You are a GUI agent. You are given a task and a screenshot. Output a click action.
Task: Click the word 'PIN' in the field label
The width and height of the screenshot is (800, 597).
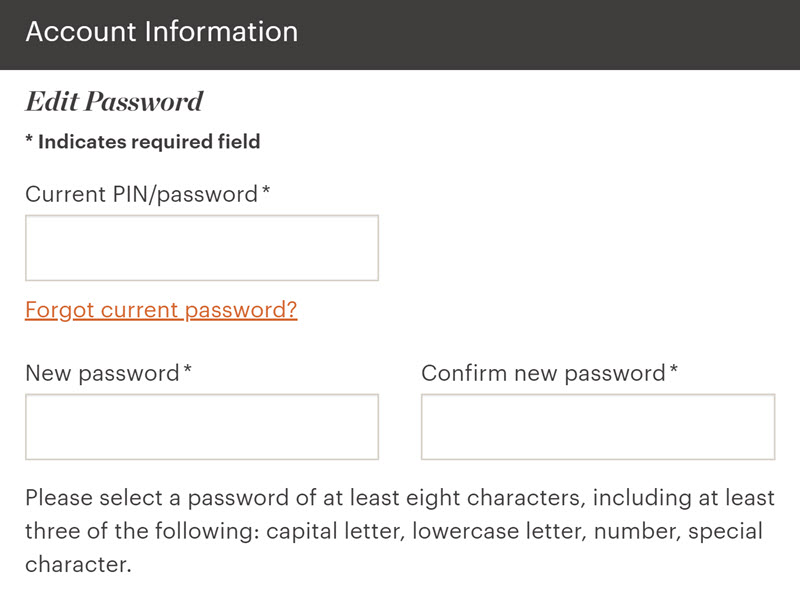click(x=130, y=194)
